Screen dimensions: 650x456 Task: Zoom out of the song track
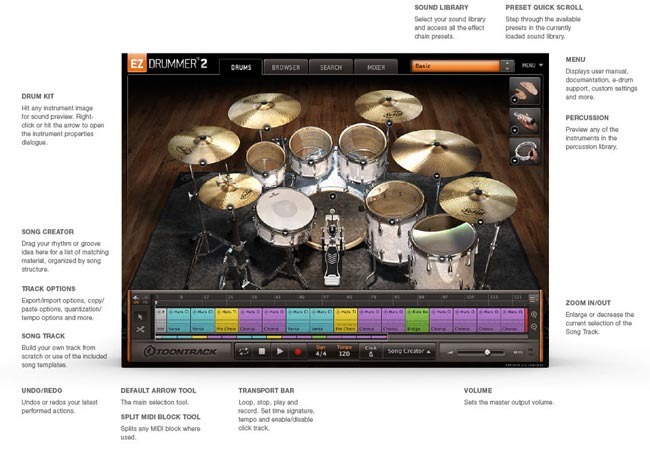534,327
